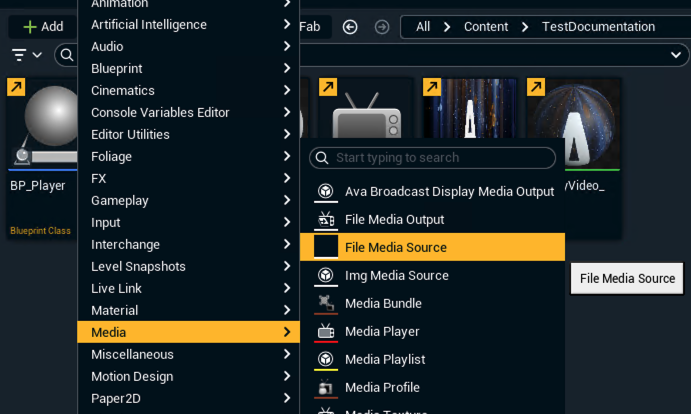Open the Gameplay submenu

(189, 201)
